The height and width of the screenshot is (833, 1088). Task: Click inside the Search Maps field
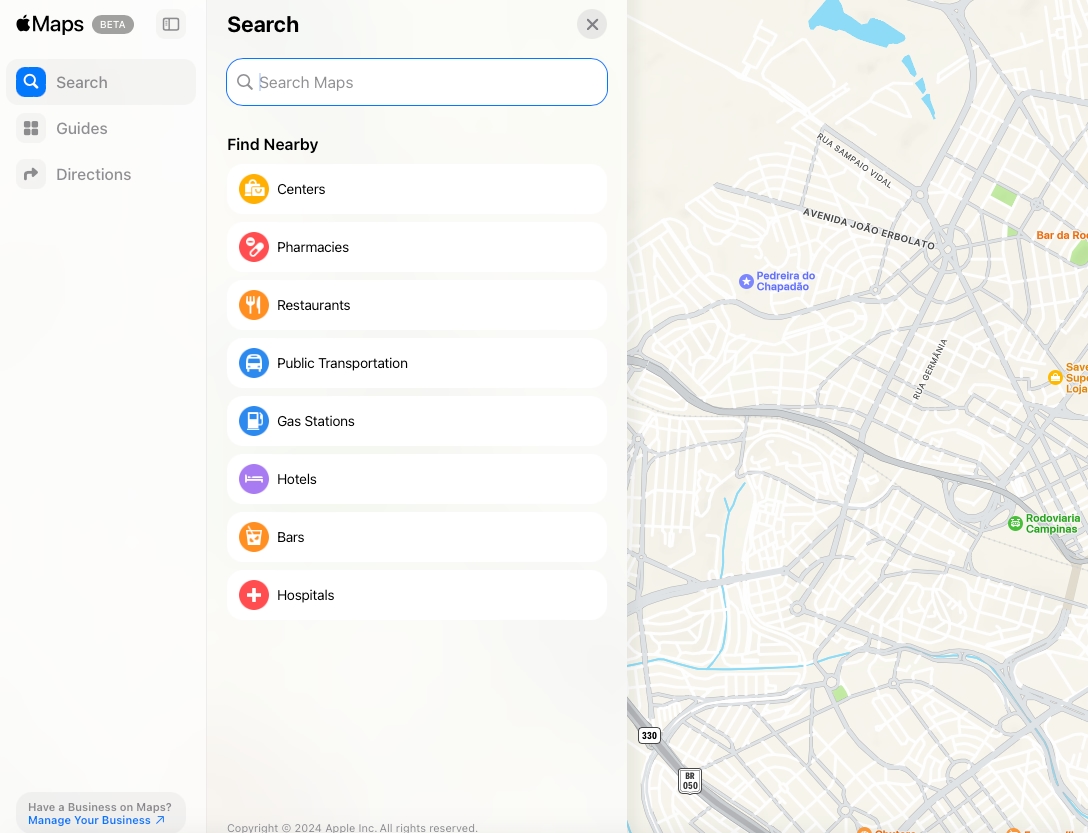416,82
